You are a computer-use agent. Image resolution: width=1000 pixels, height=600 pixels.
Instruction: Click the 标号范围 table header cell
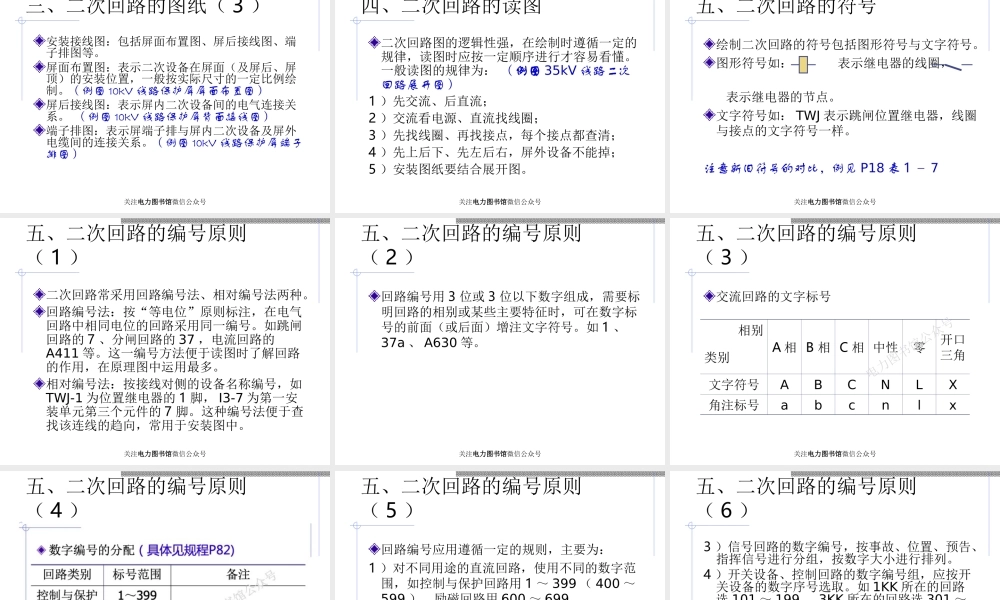[138, 573]
